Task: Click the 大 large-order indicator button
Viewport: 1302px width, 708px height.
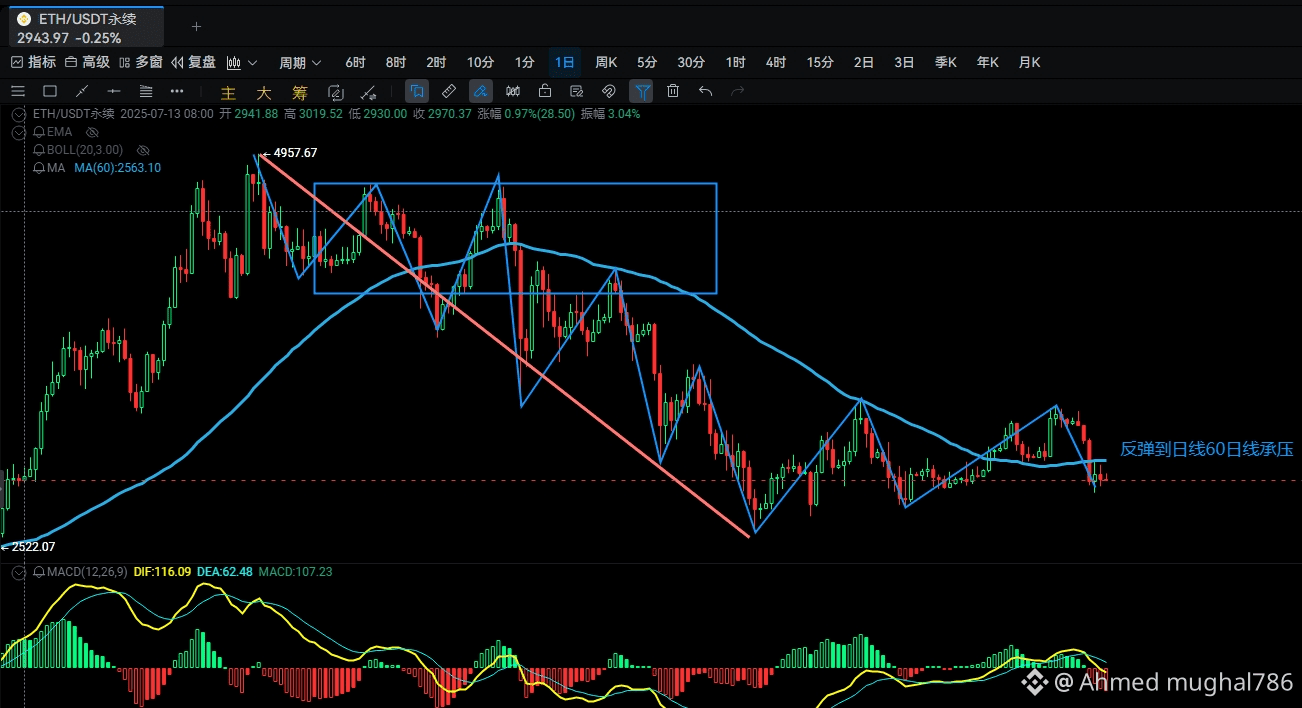Action: click(264, 92)
